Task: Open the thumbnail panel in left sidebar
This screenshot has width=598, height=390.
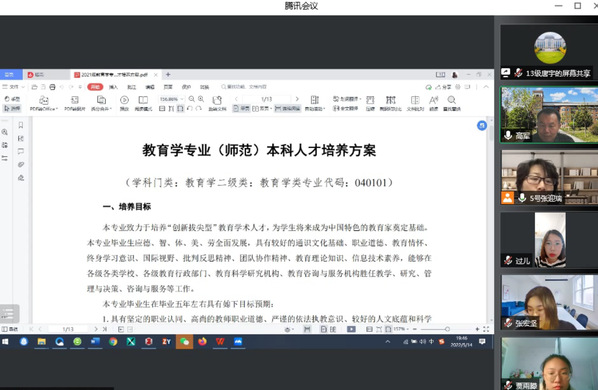Action: pos(21,138)
